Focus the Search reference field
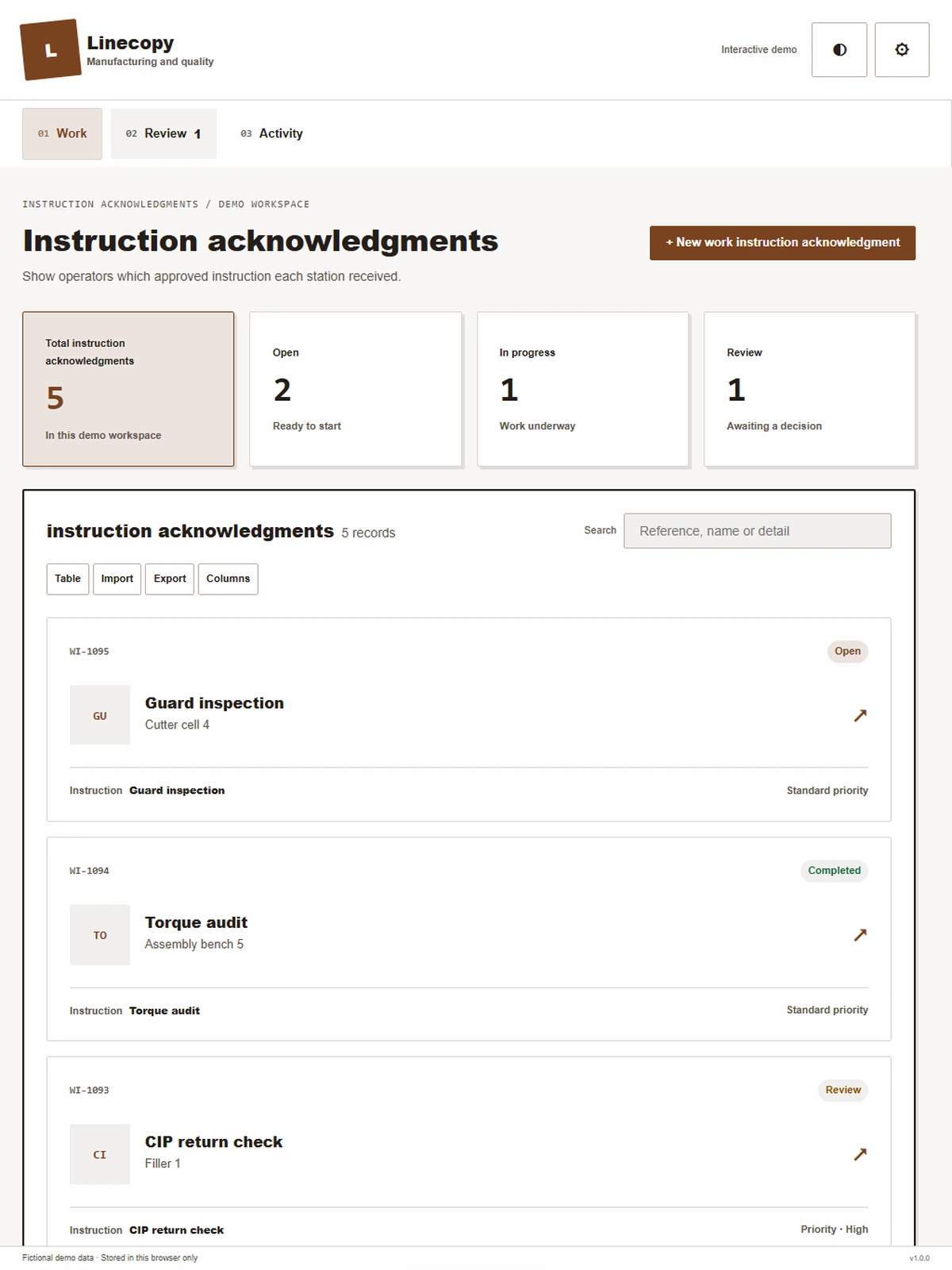Viewport: 952px width, 1270px height. click(x=758, y=531)
